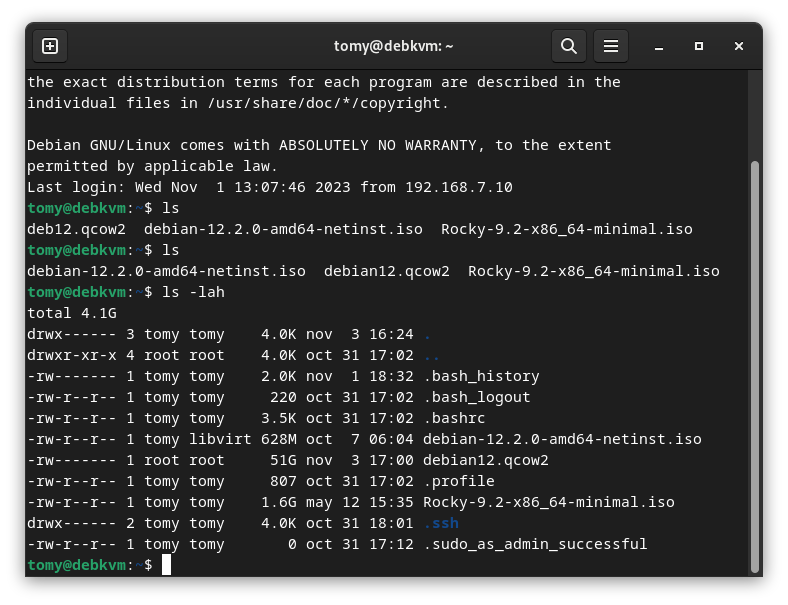Click the tomy@debkvm window title
The image size is (788, 605).
(x=393, y=46)
